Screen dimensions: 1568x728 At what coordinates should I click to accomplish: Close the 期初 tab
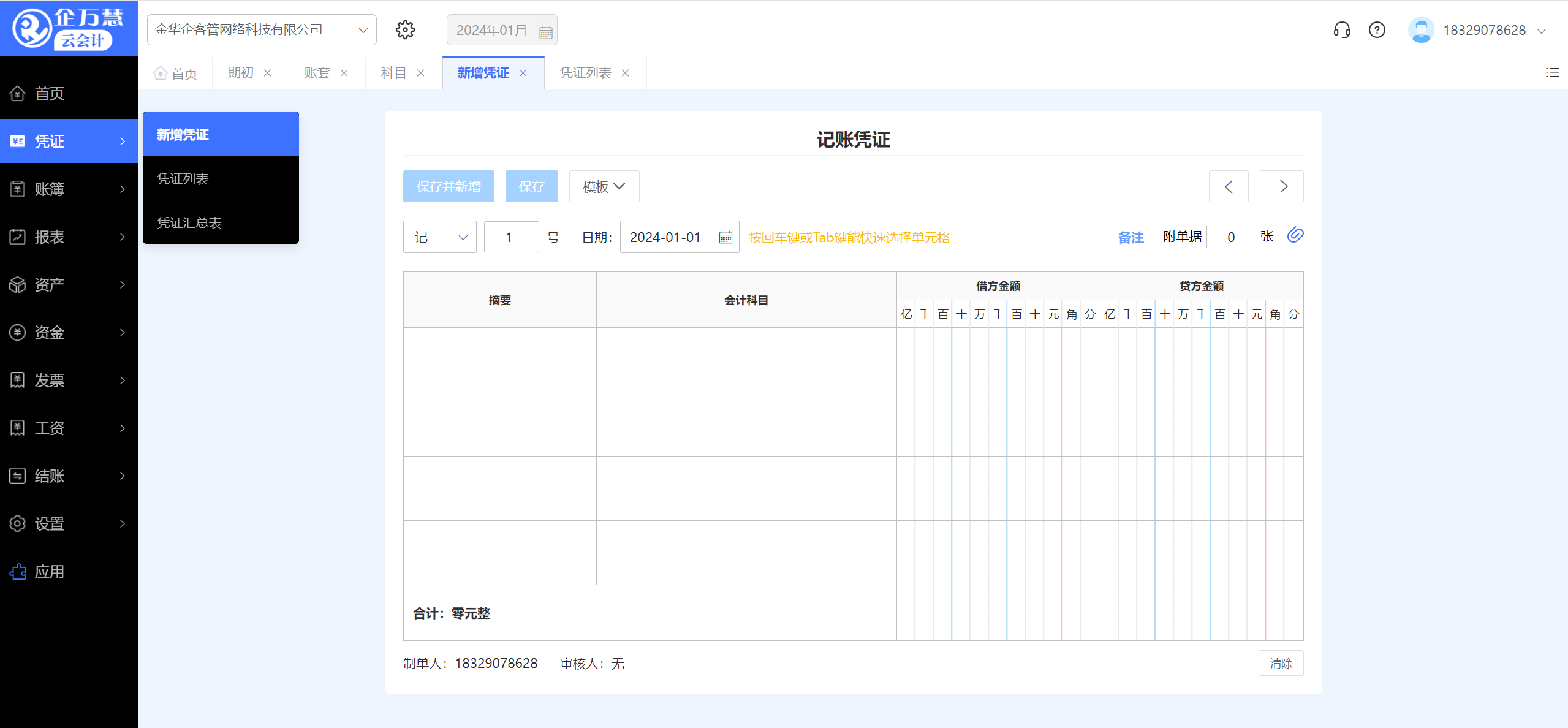268,73
